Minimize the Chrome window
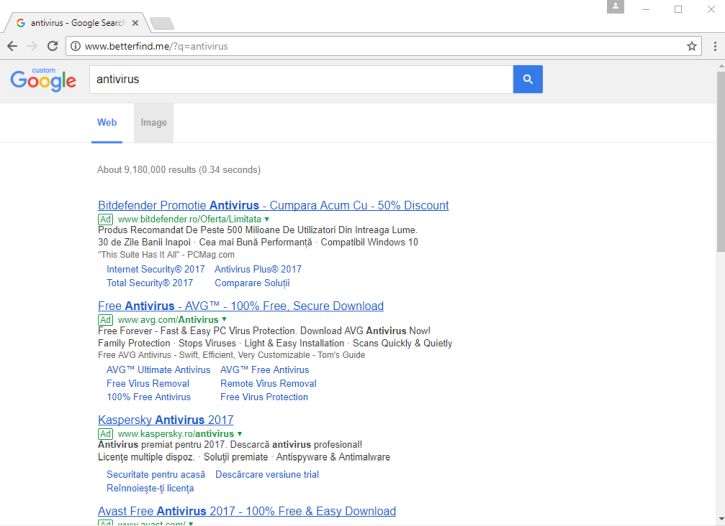The width and height of the screenshot is (725, 526). click(x=646, y=9)
